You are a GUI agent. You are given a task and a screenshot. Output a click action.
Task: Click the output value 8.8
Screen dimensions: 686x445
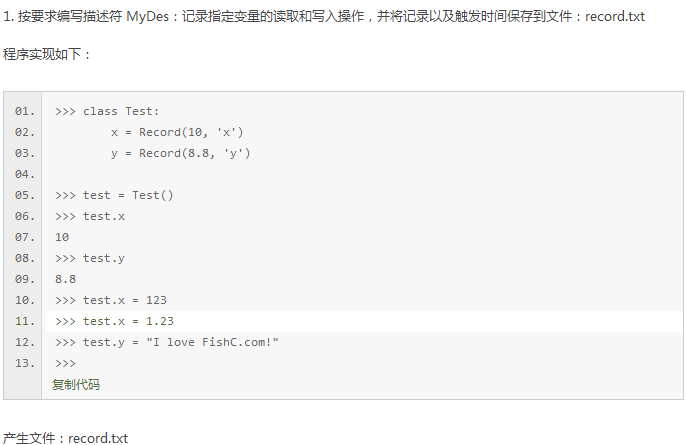tap(65, 279)
